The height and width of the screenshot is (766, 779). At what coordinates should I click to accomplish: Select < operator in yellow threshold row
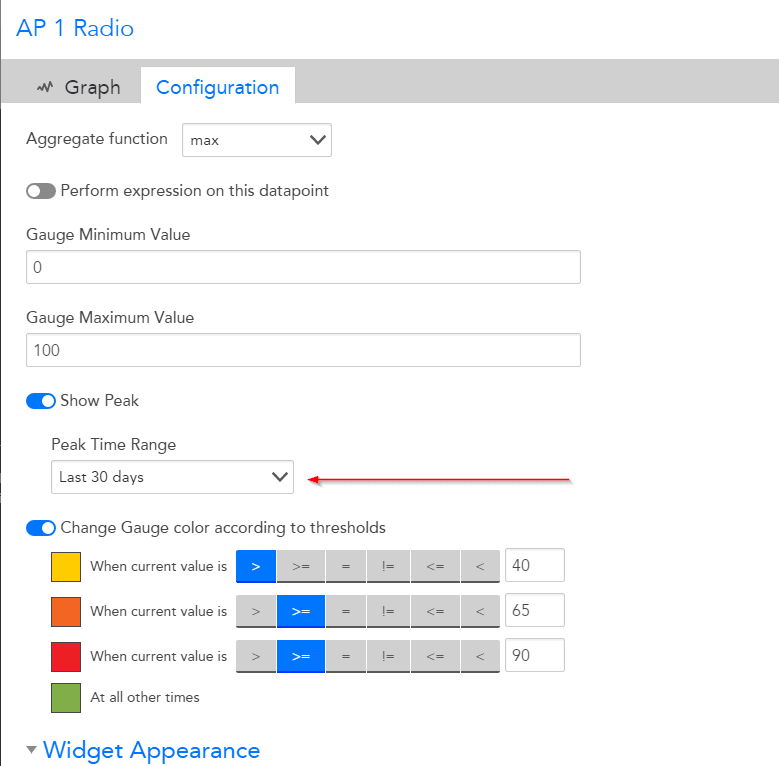pyautogui.click(x=480, y=566)
